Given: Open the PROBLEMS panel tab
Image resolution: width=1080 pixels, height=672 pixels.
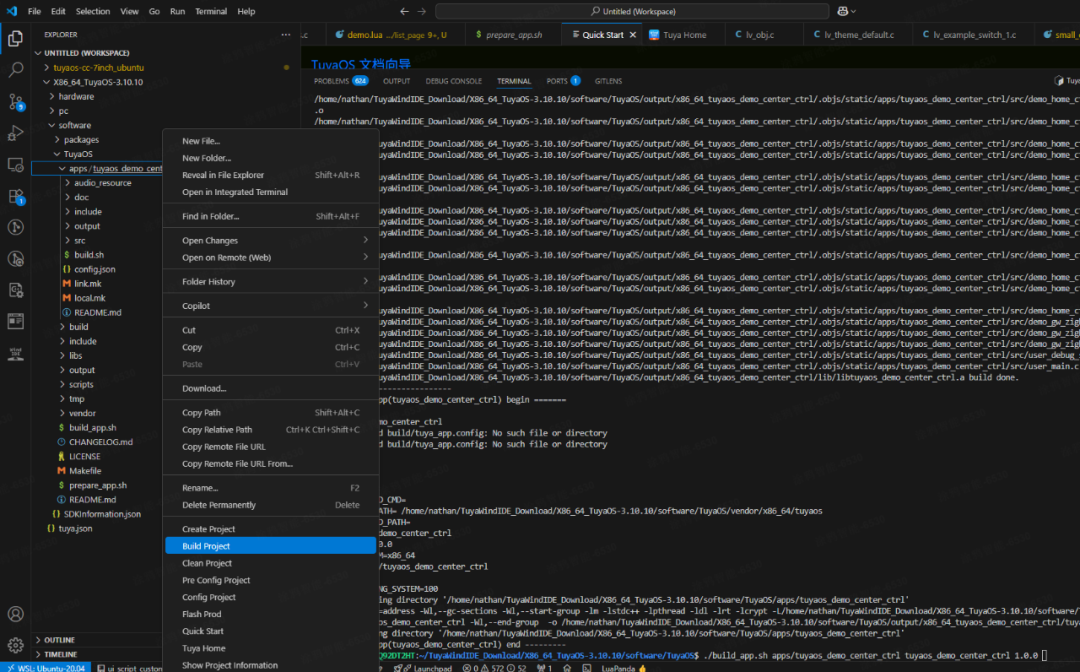Looking at the screenshot, I should pyautogui.click(x=341, y=81).
